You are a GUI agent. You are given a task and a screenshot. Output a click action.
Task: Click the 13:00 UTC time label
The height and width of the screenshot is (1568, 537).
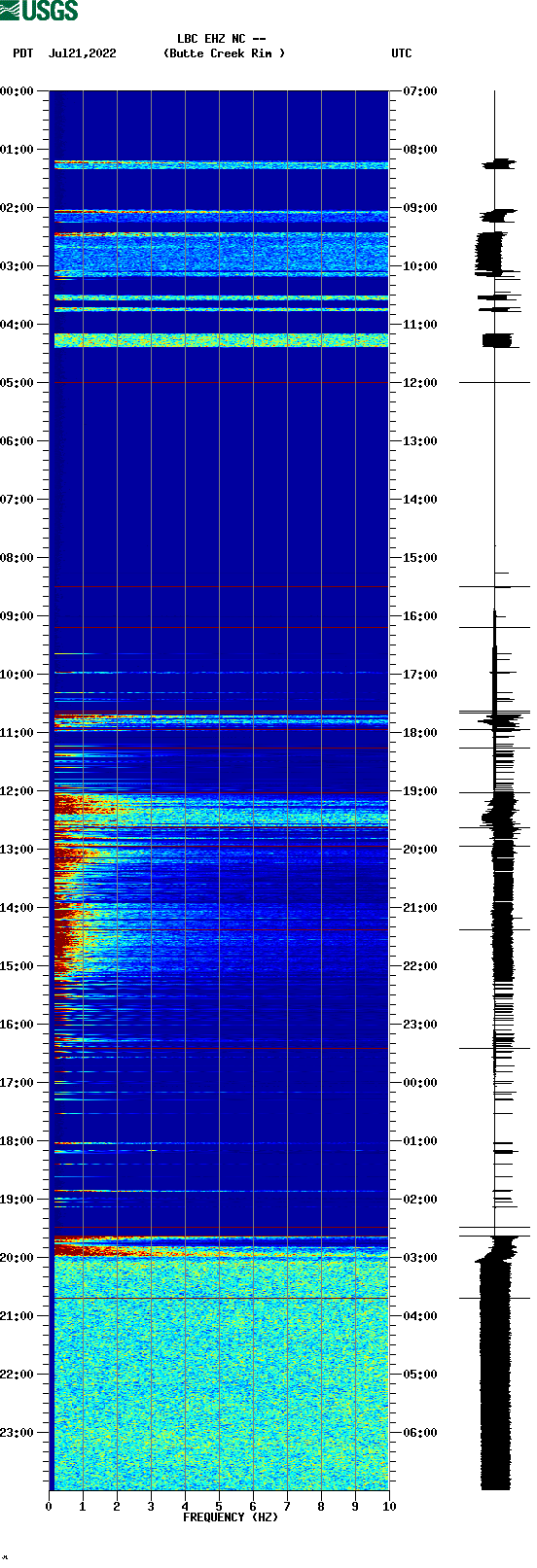[x=420, y=441]
